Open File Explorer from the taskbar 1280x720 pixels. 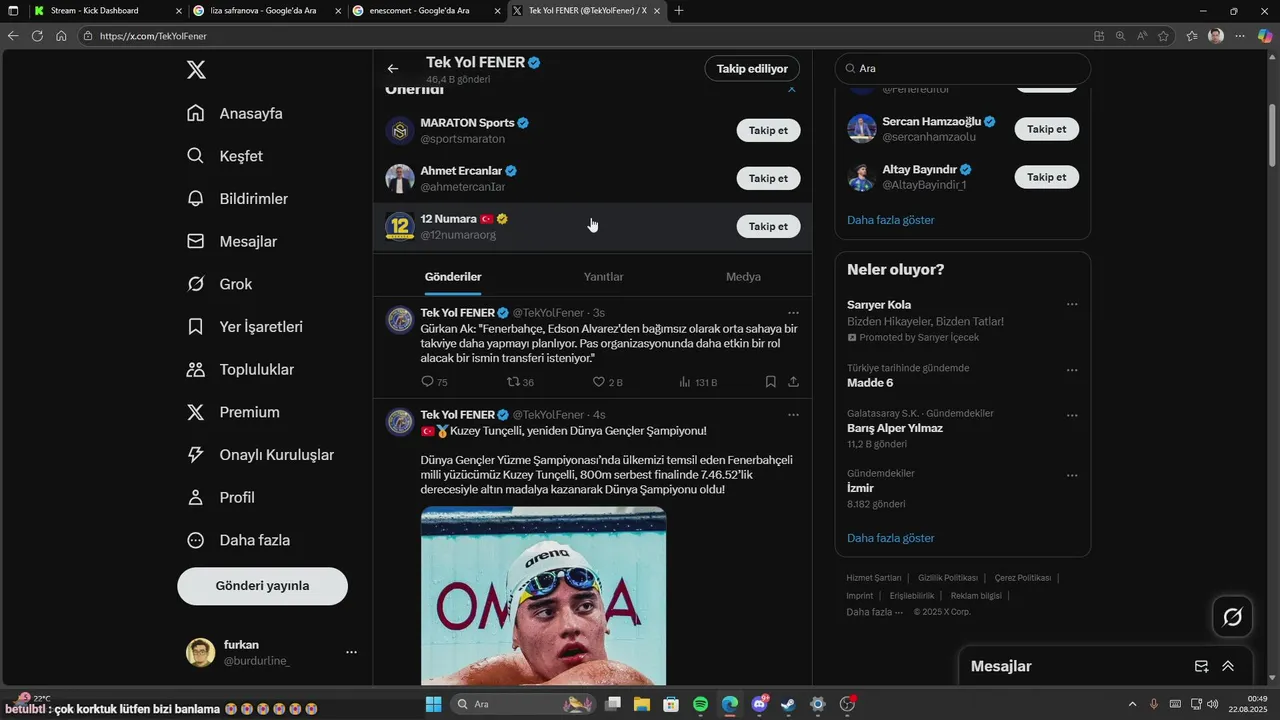click(x=641, y=705)
